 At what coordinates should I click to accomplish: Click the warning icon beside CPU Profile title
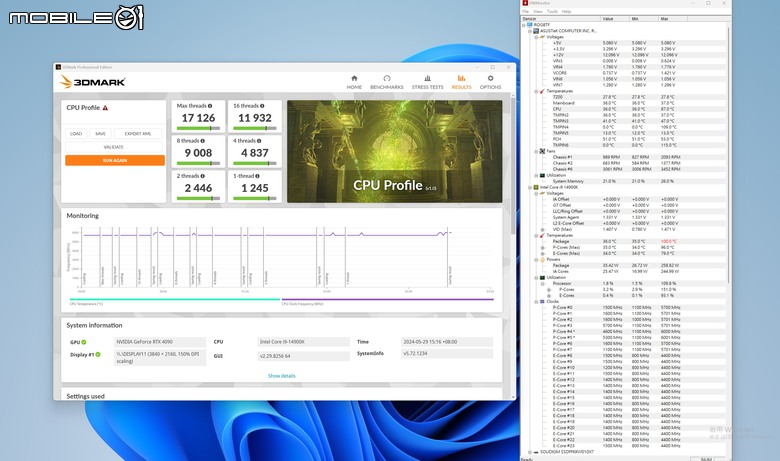click(105, 107)
